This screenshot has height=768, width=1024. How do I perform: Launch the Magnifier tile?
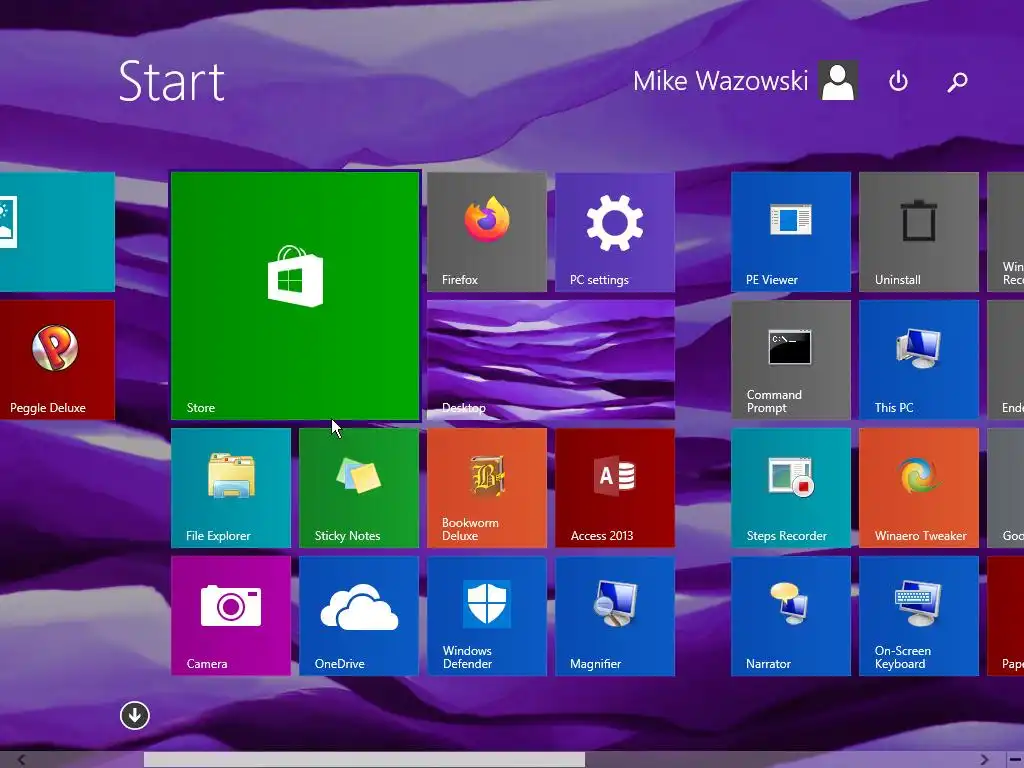615,616
